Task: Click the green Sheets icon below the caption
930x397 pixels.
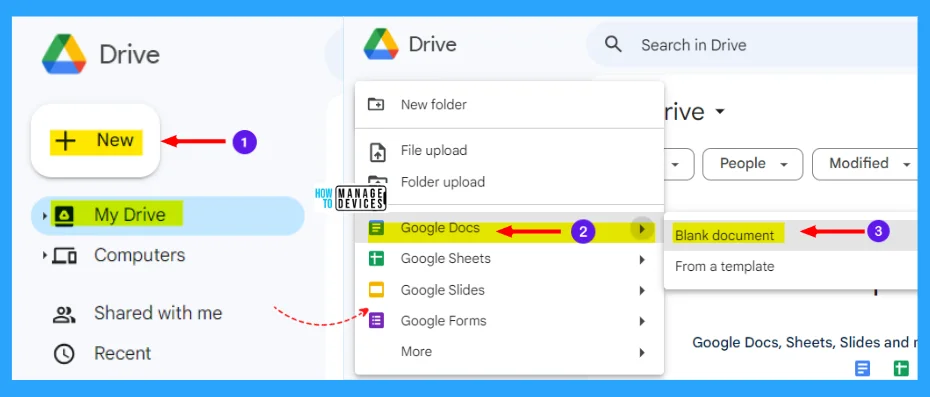Action: pos(902,369)
